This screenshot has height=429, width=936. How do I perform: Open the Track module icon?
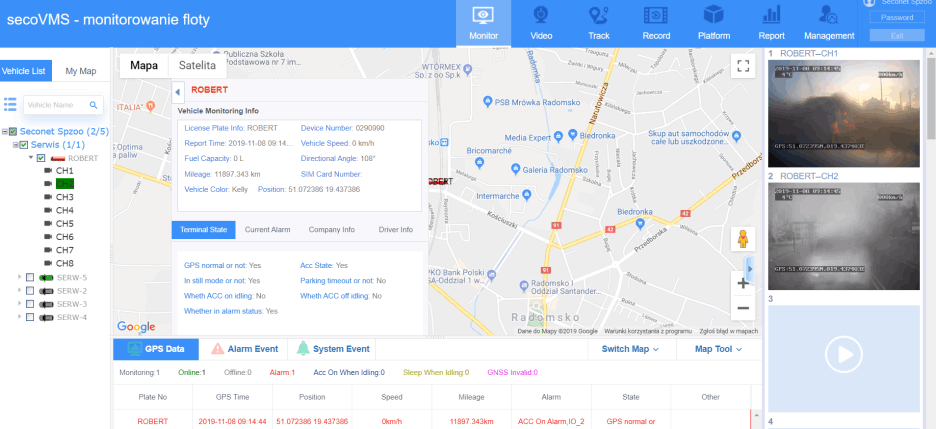(598, 15)
